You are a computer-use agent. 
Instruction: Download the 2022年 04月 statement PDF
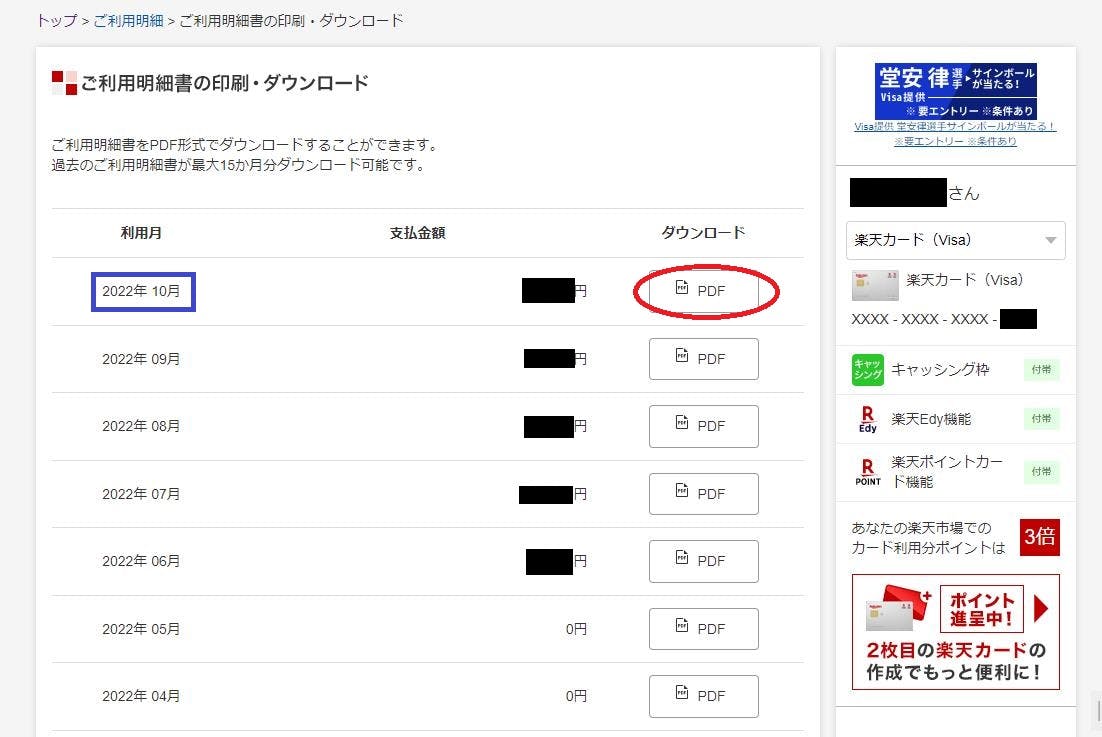pyautogui.click(x=704, y=696)
